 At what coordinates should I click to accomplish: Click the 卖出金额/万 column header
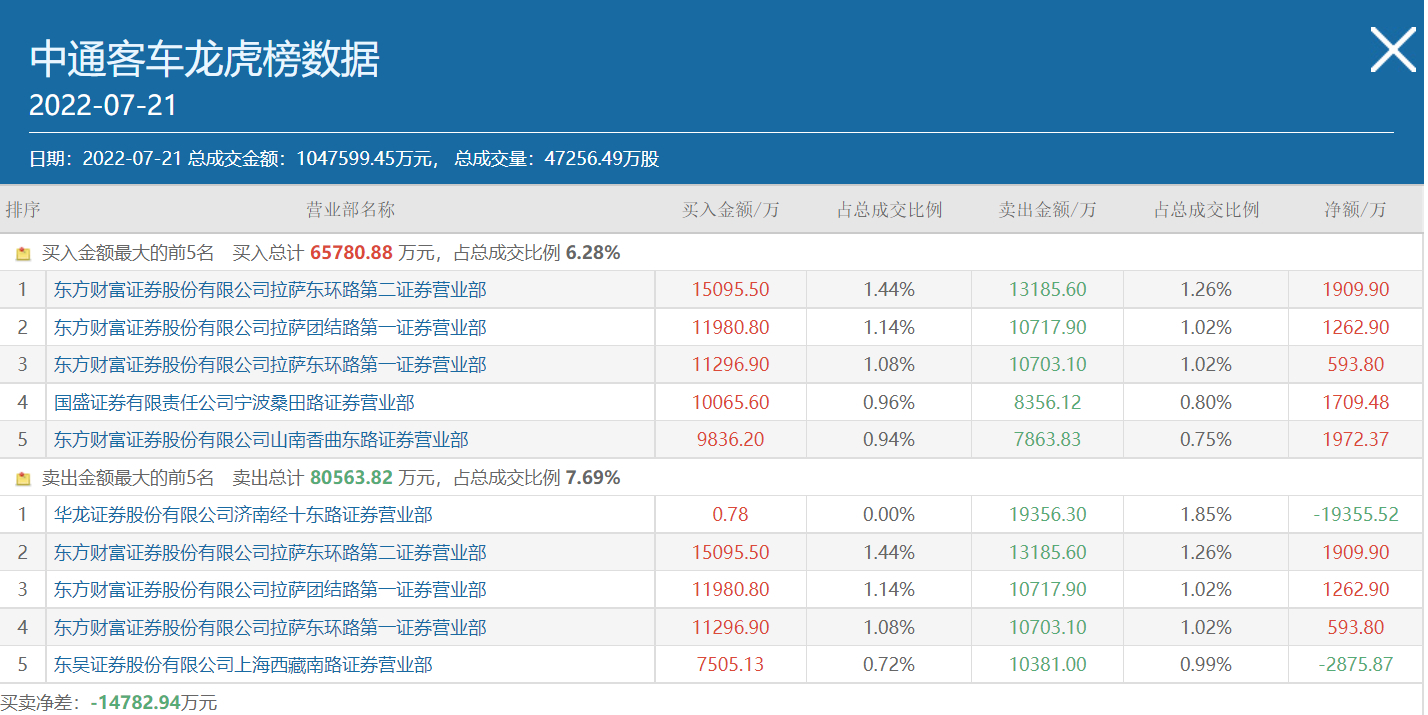[1047, 210]
